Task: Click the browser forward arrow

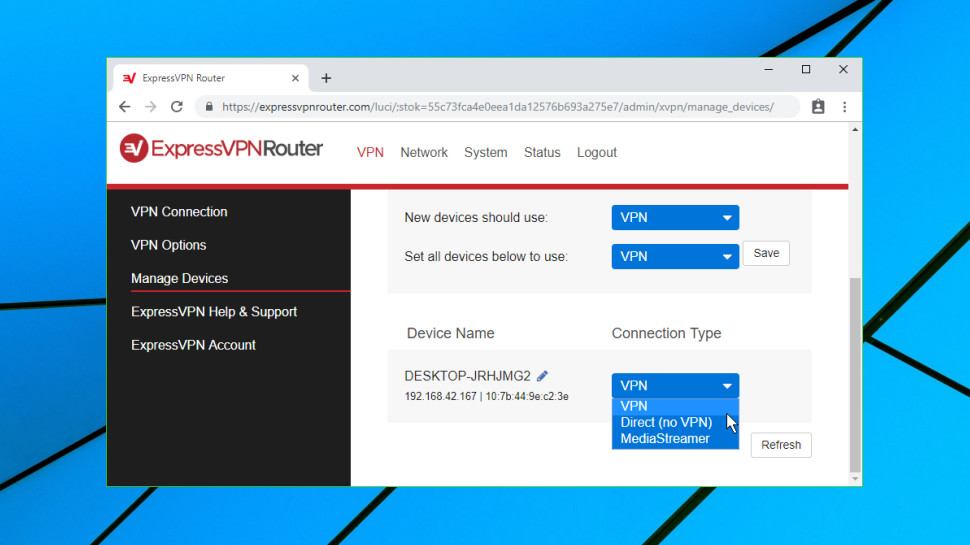Action: [150, 107]
